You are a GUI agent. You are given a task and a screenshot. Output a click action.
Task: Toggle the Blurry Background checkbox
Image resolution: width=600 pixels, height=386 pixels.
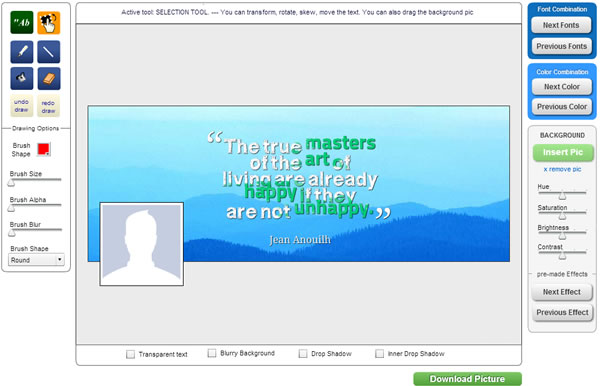[x=212, y=353]
